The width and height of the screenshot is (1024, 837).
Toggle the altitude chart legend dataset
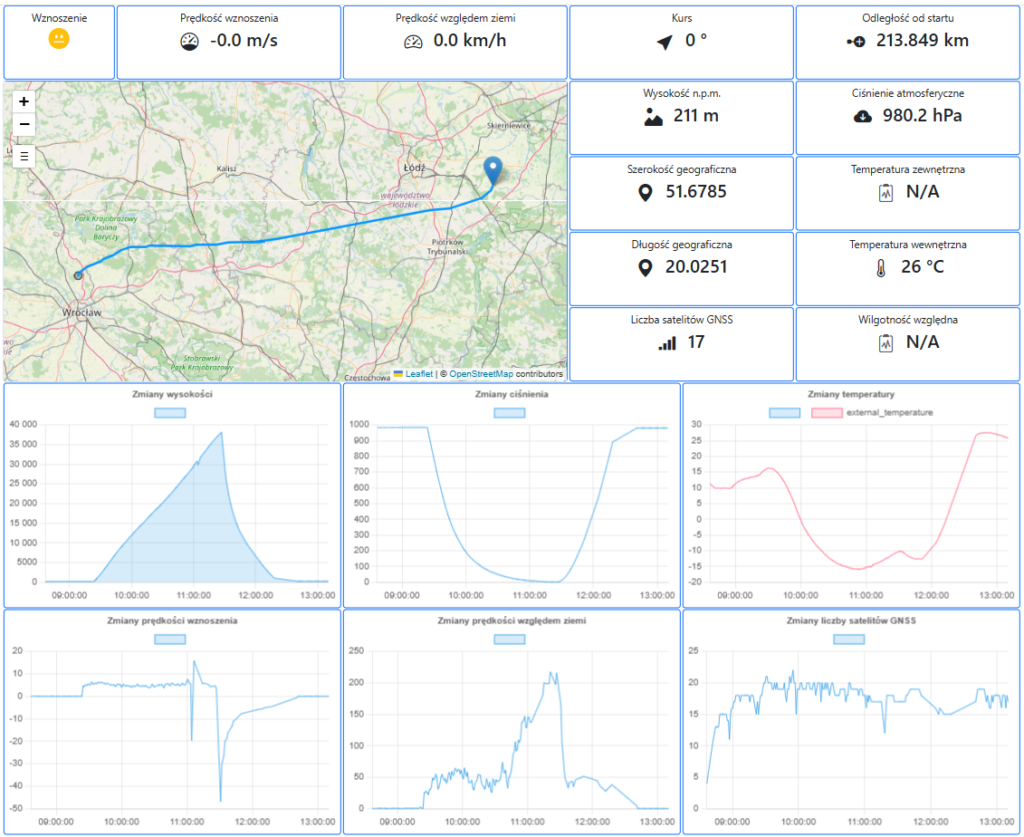tap(172, 412)
